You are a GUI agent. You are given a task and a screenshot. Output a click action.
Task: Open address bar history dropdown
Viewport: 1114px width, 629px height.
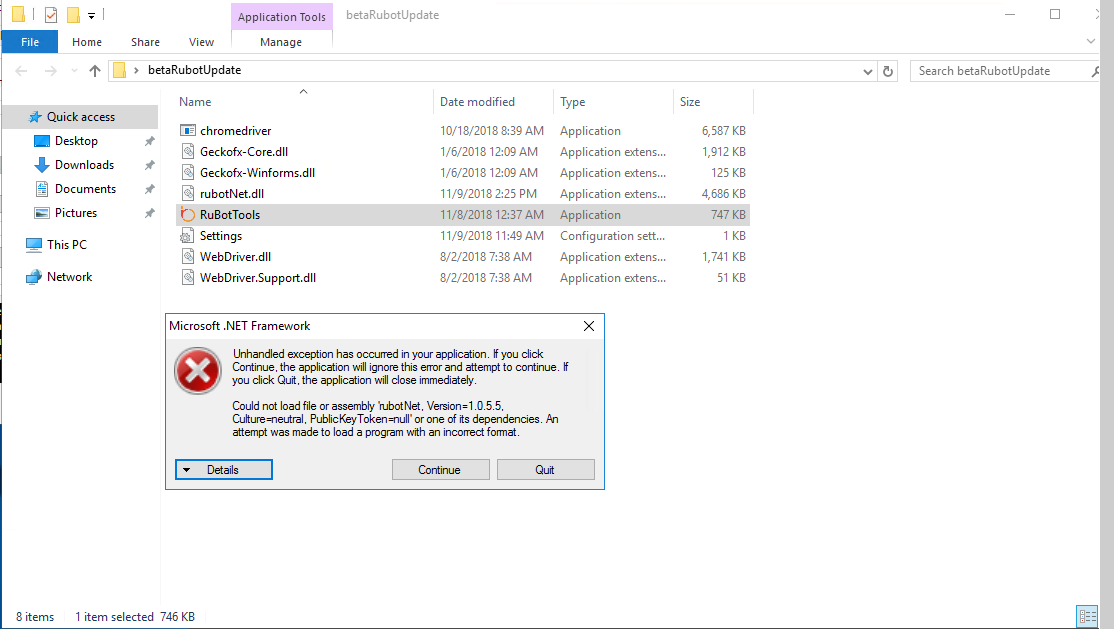click(x=868, y=71)
